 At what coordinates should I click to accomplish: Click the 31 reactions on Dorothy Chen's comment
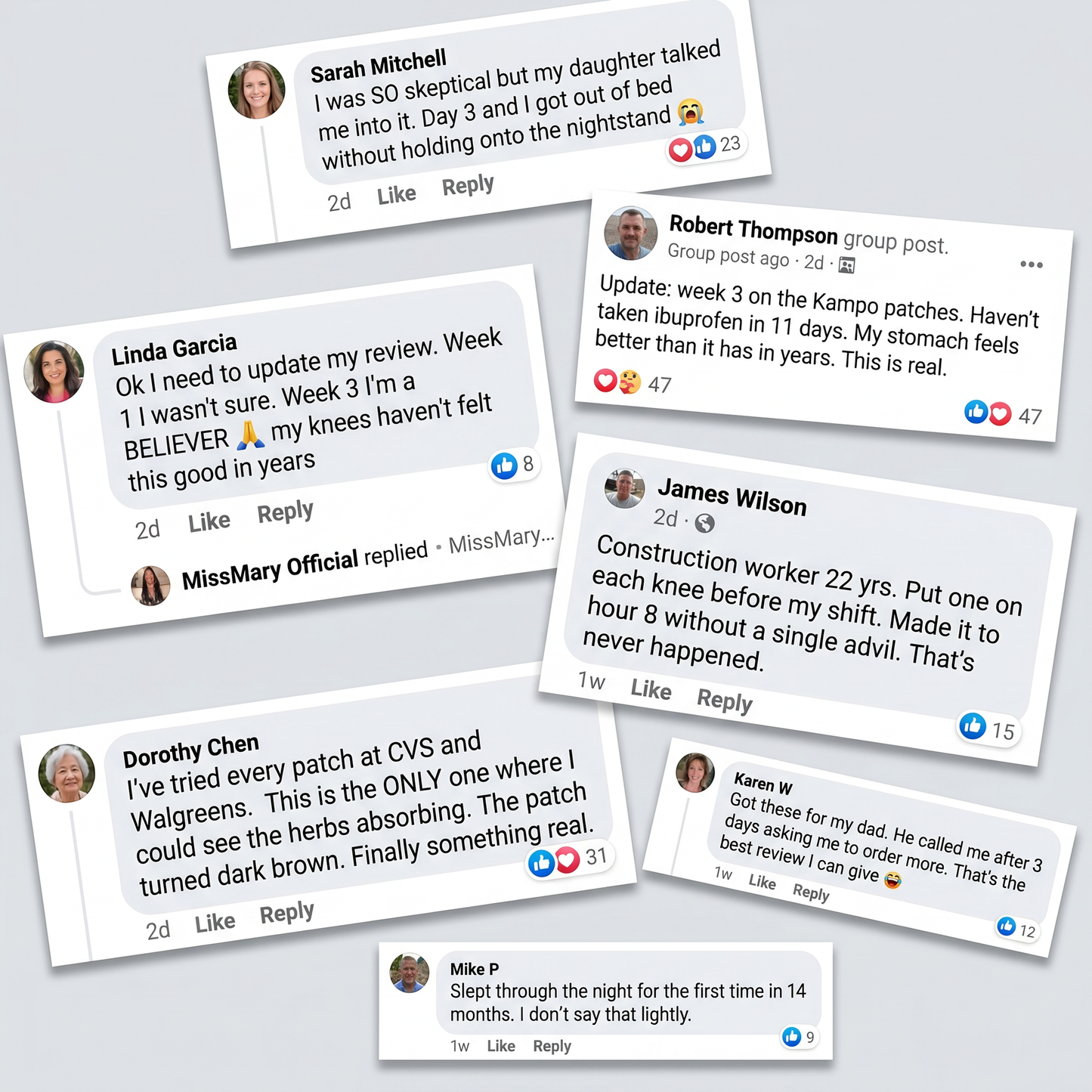click(570, 860)
